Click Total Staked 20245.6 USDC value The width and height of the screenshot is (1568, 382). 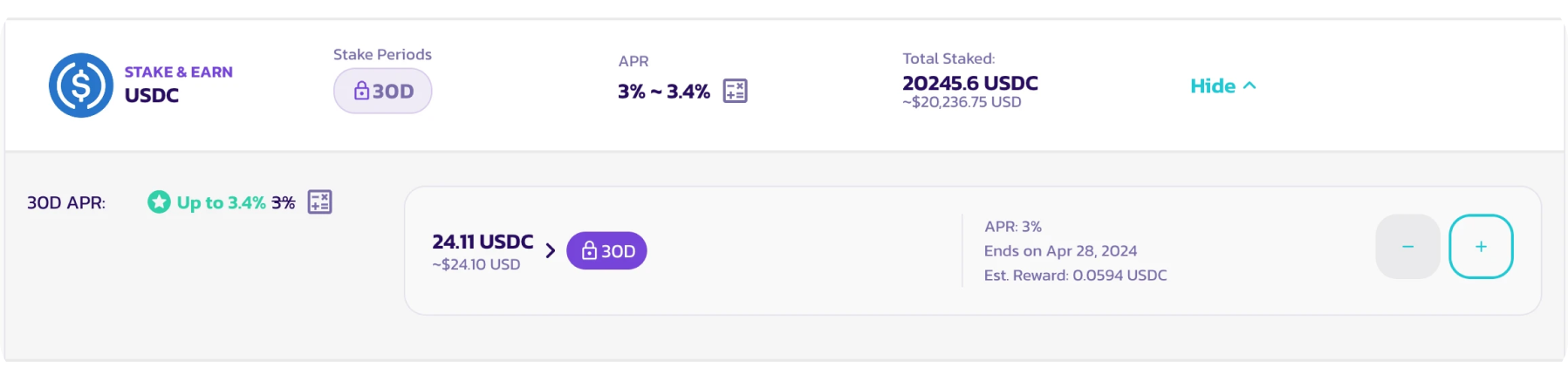970,84
